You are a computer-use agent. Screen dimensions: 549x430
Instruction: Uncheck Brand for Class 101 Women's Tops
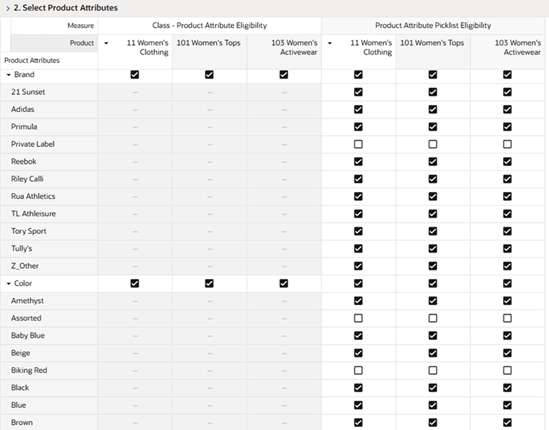pos(209,75)
